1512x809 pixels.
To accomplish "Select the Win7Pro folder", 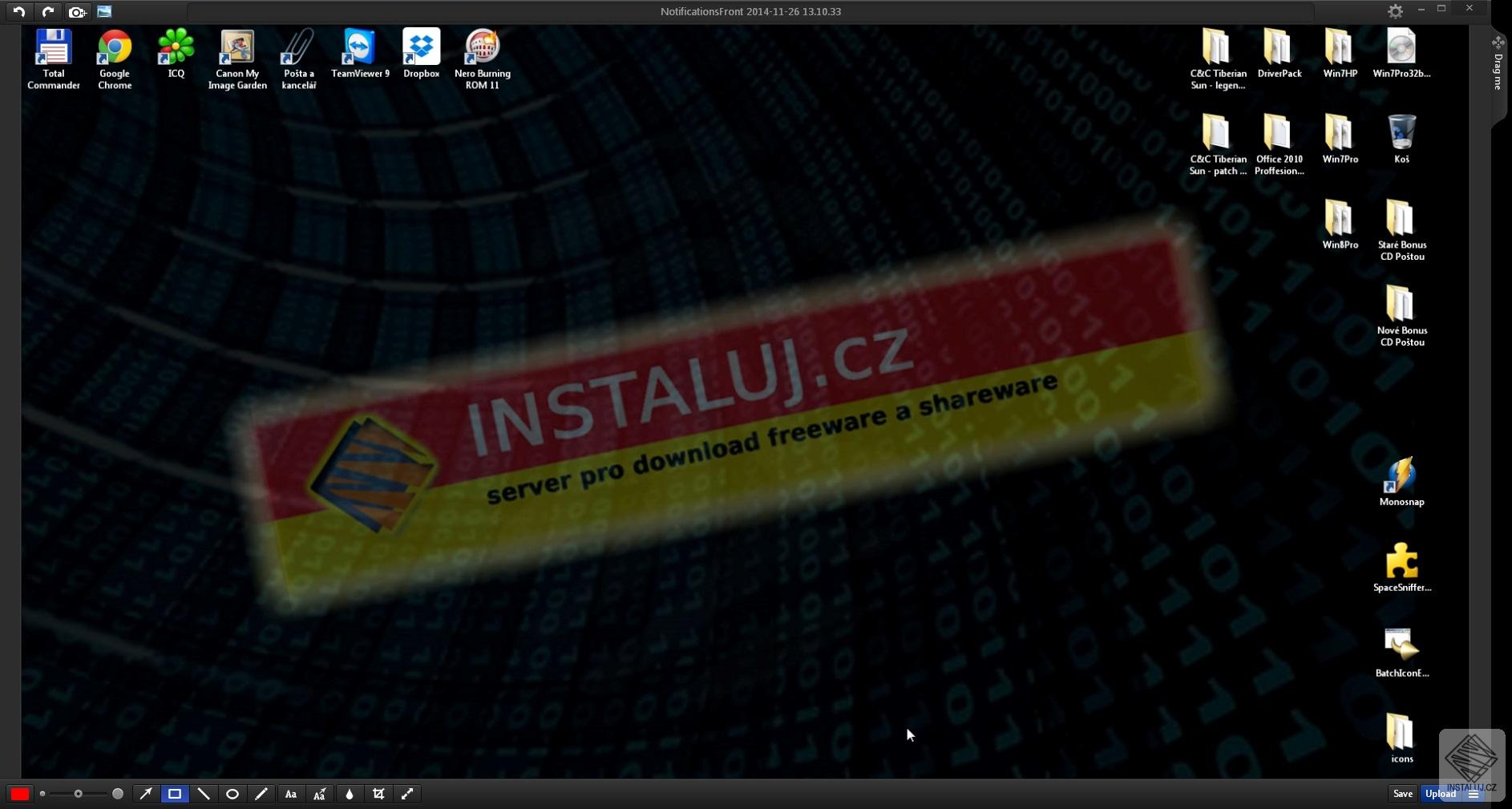I will 1340,140.
